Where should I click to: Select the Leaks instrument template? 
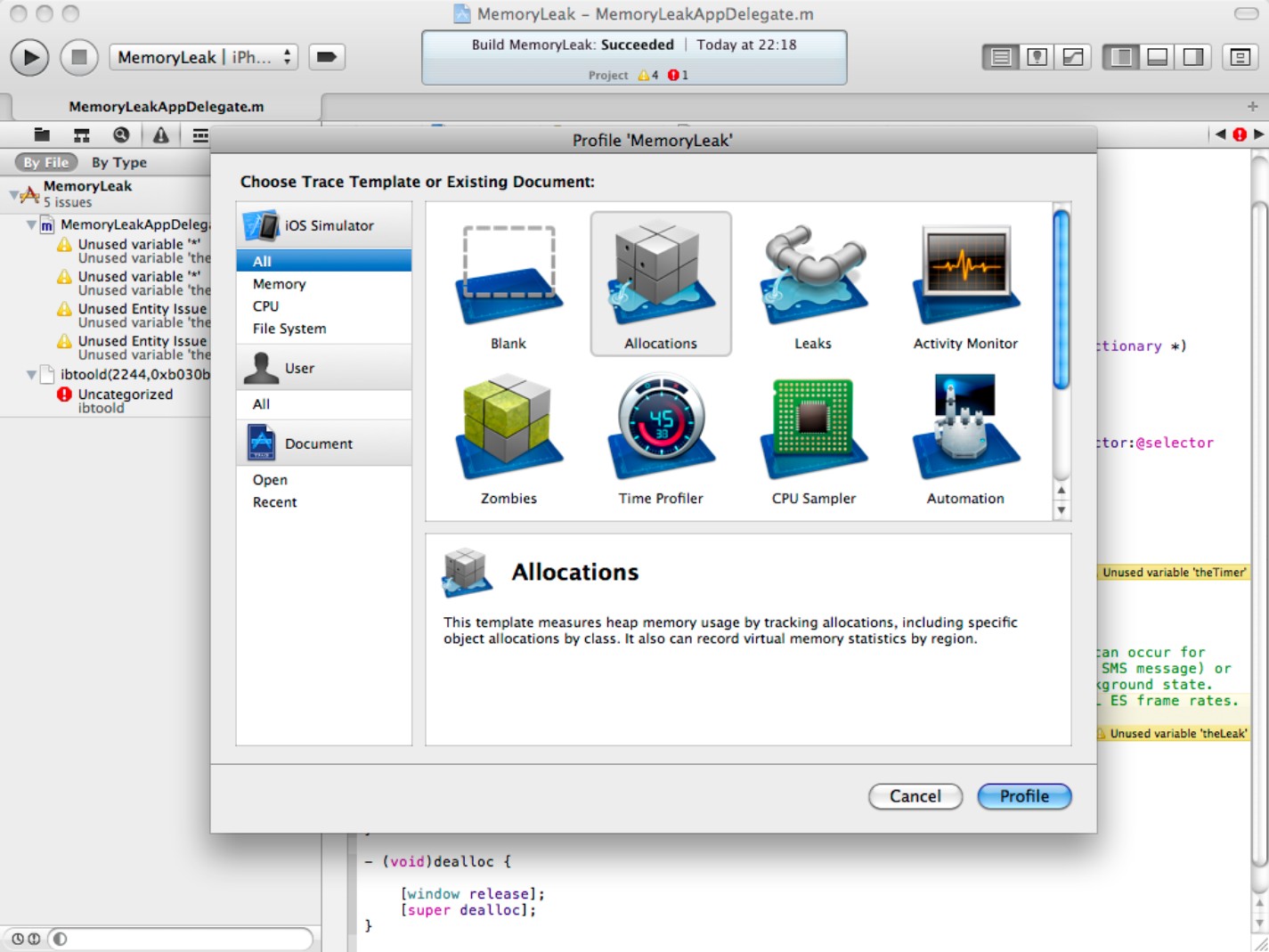pos(813,284)
